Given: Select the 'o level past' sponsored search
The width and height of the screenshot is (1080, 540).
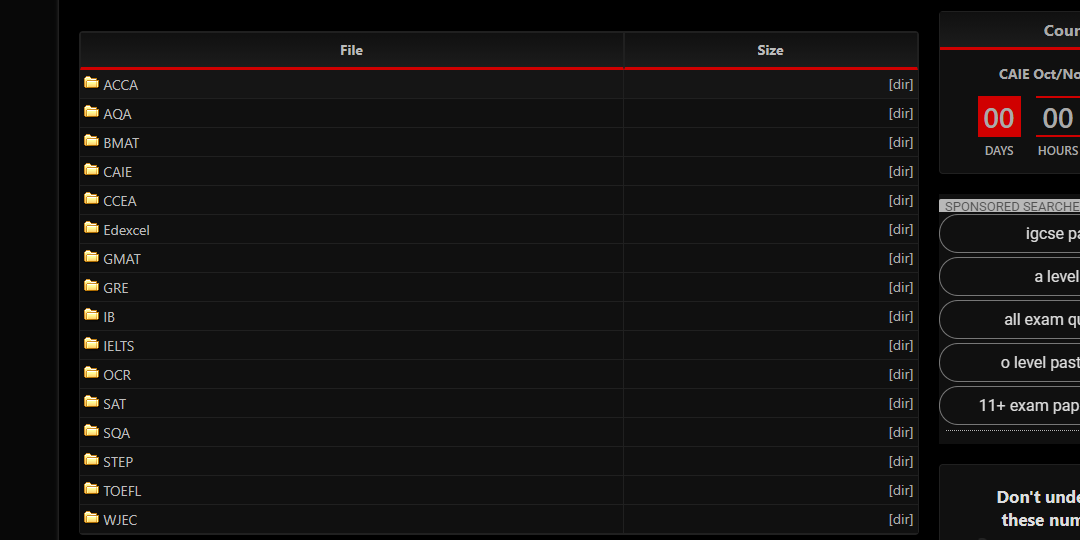Looking at the screenshot, I should (1010, 362).
